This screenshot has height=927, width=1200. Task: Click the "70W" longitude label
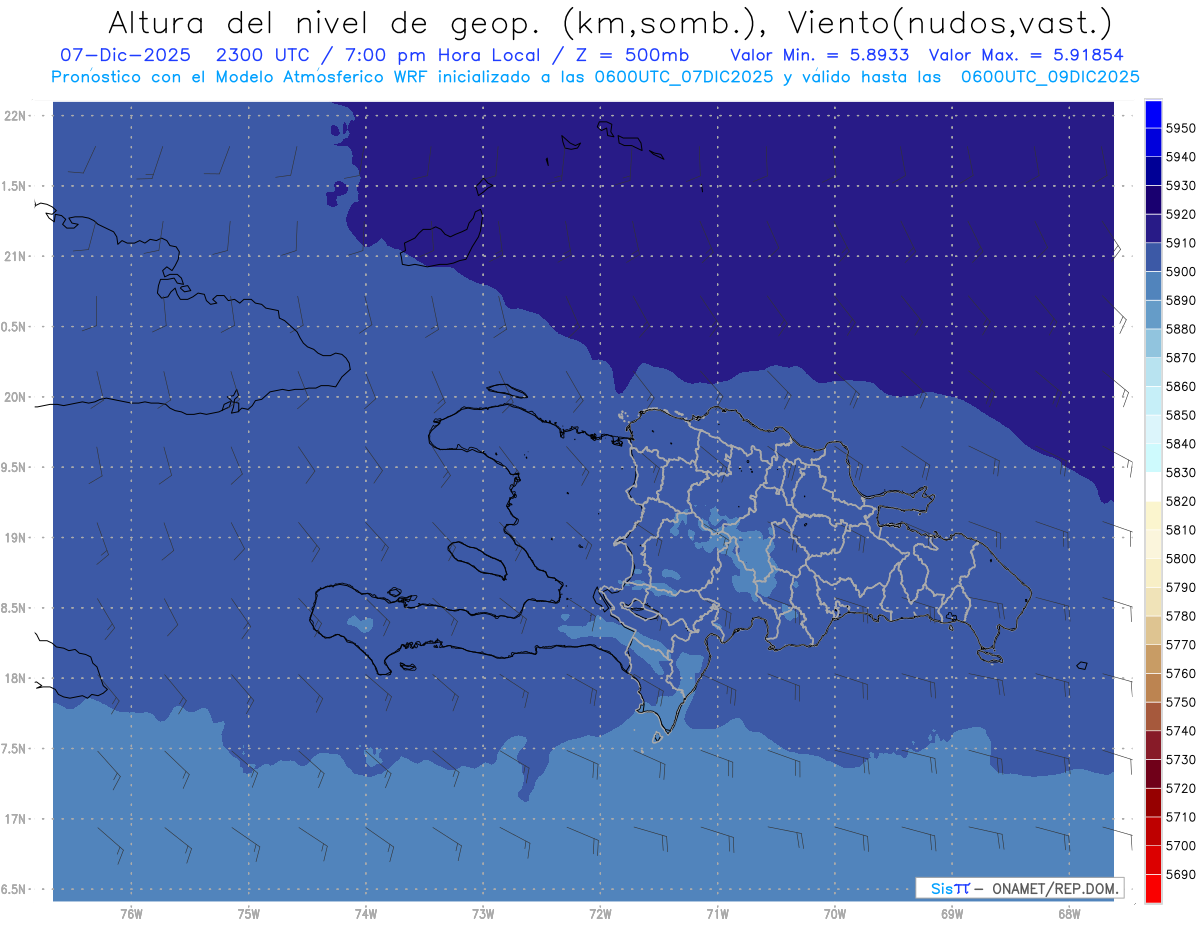coord(835,914)
